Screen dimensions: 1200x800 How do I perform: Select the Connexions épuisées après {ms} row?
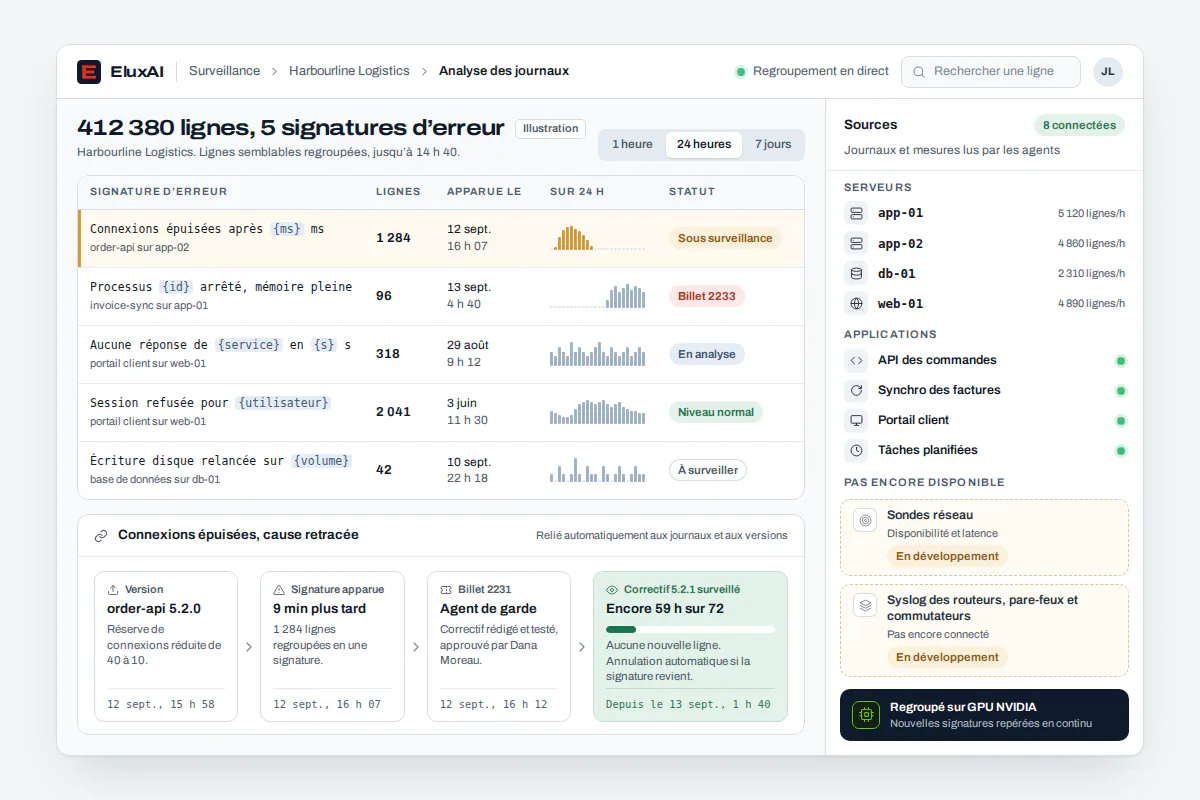[441, 238]
